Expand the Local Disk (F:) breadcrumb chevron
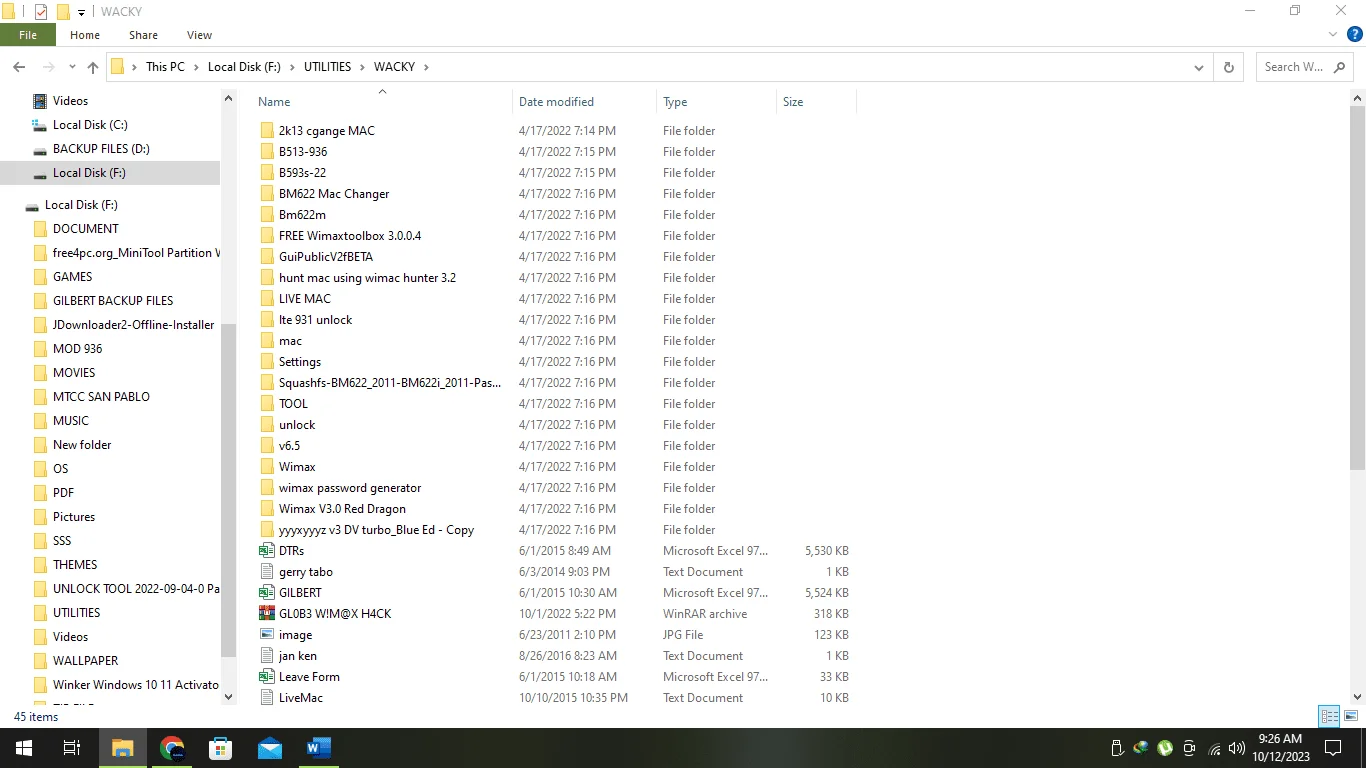The width and height of the screenshot is (1366, 768). pos(292,67)
